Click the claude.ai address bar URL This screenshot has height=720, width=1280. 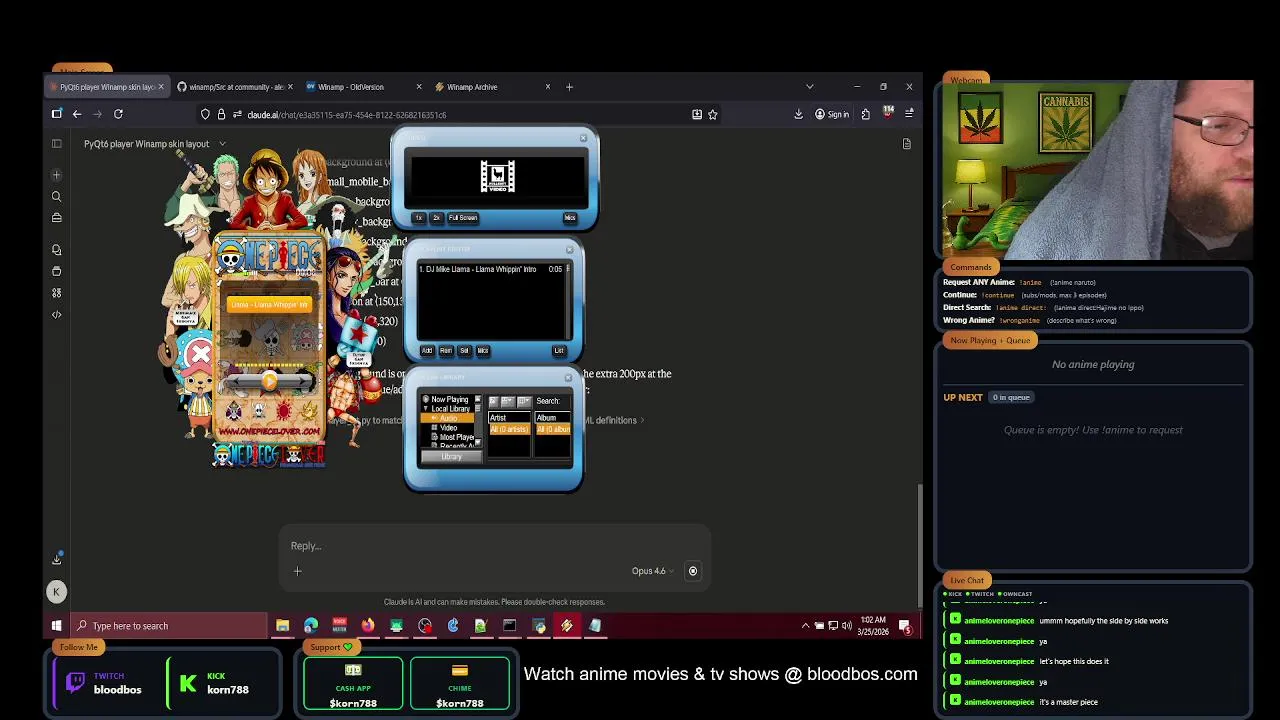(x=347, y=115)
